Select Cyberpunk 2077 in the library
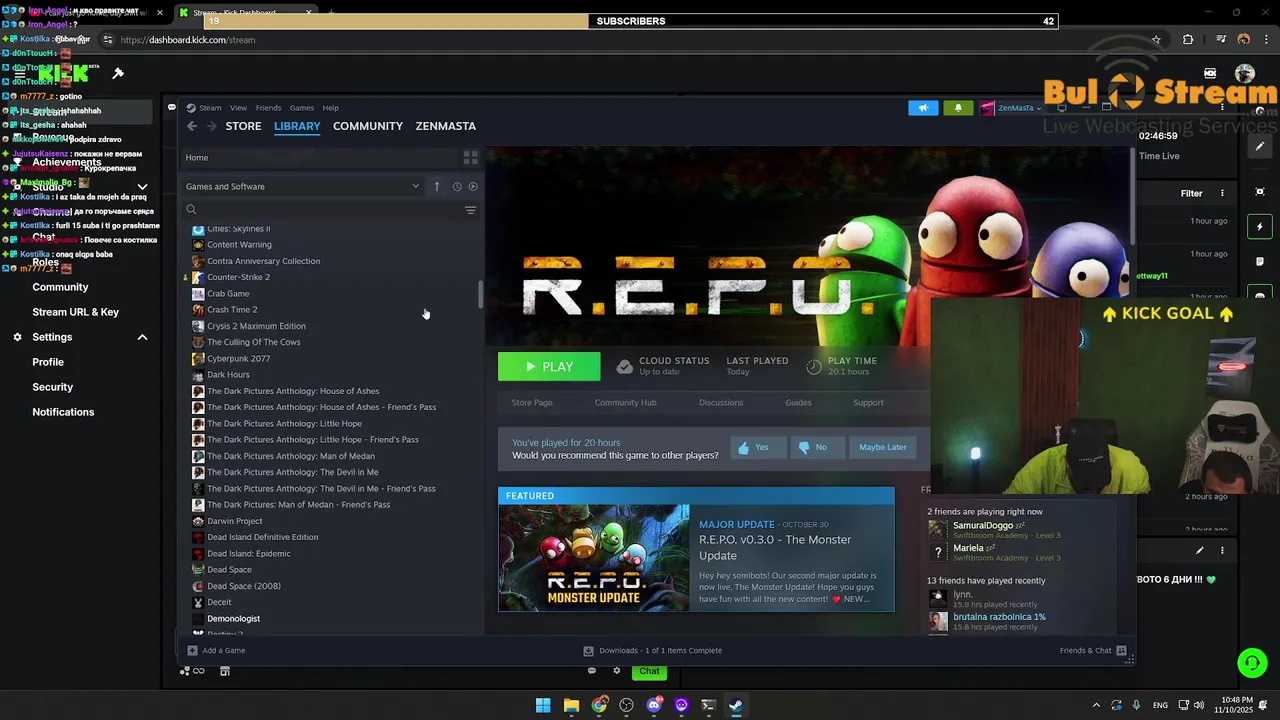The image size is (1280, 720). coord(238,358)
